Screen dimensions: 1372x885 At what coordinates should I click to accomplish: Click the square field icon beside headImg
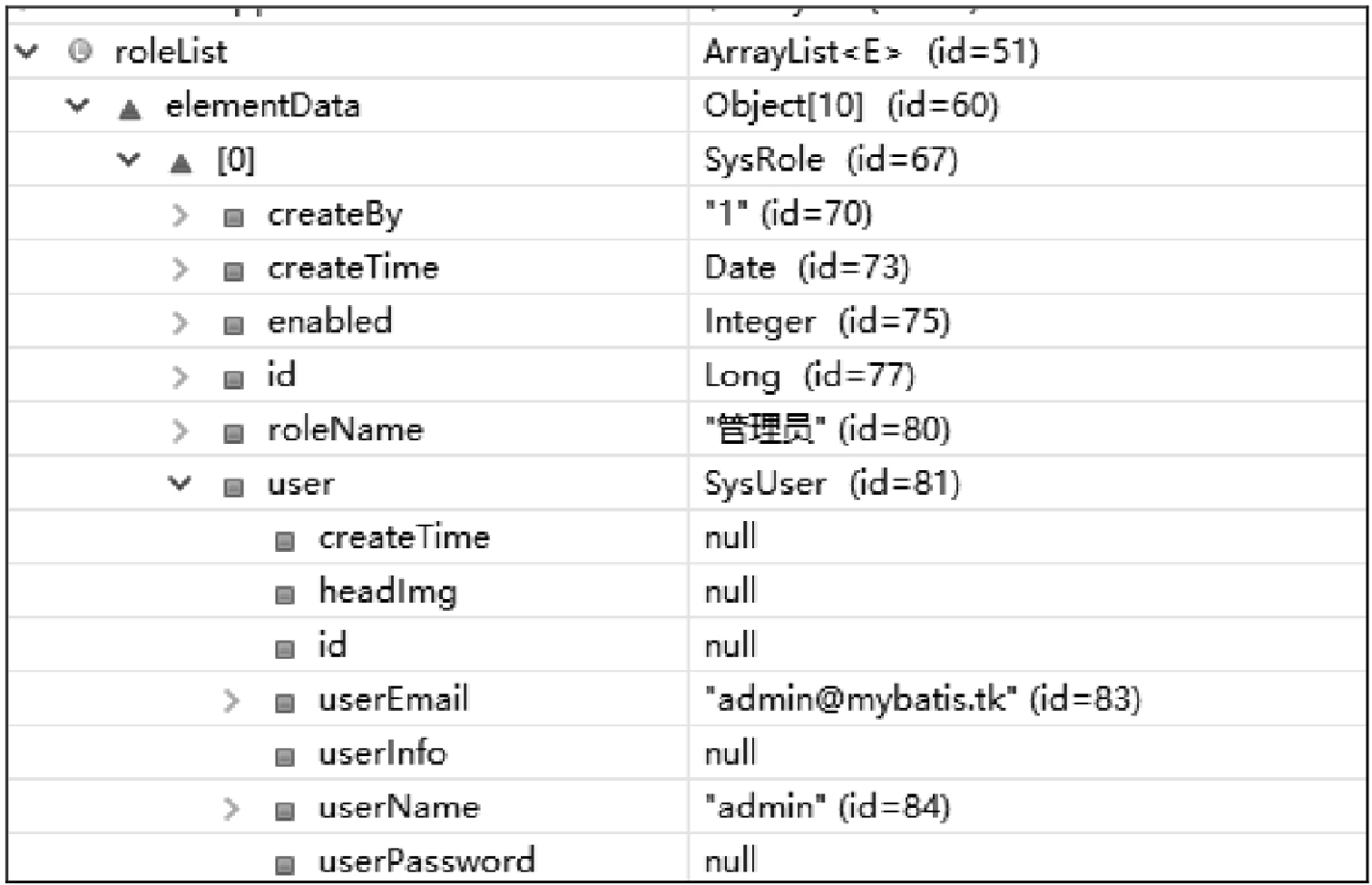285,595
